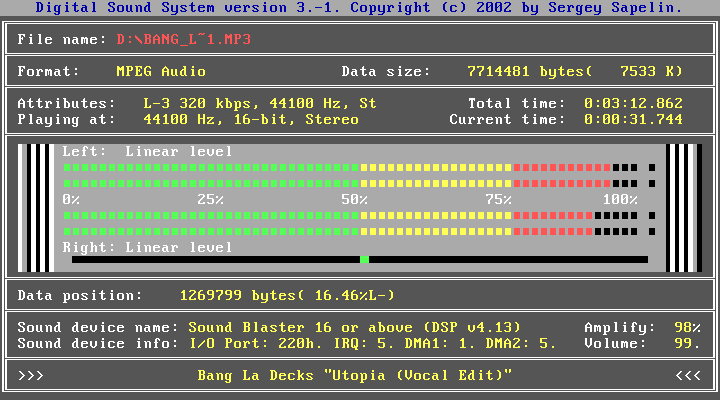Click the Current time: label
The width and height of the screenshot is (720, 400).
coord(507,119)
